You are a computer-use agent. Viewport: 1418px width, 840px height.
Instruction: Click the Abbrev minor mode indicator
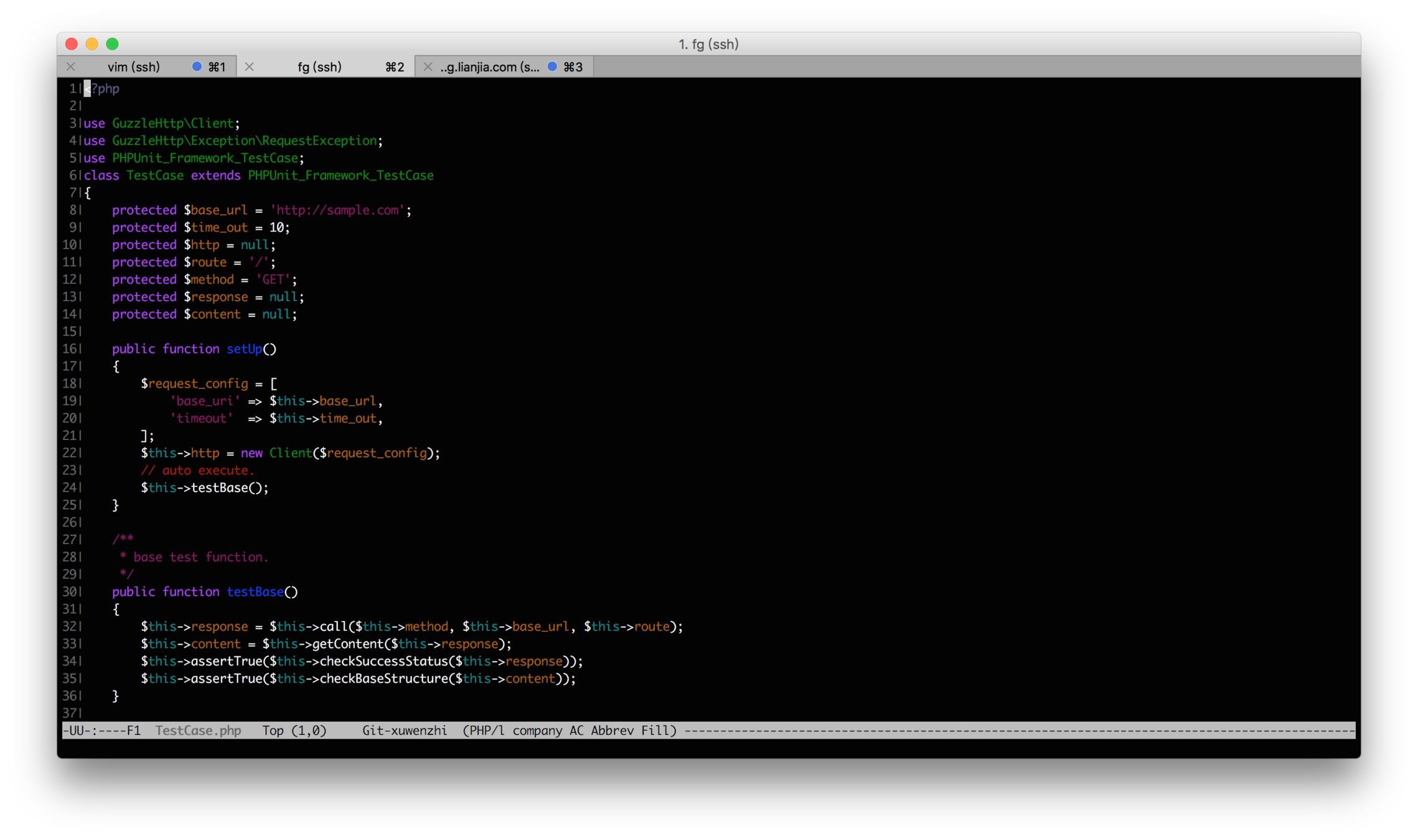point(612,730)
